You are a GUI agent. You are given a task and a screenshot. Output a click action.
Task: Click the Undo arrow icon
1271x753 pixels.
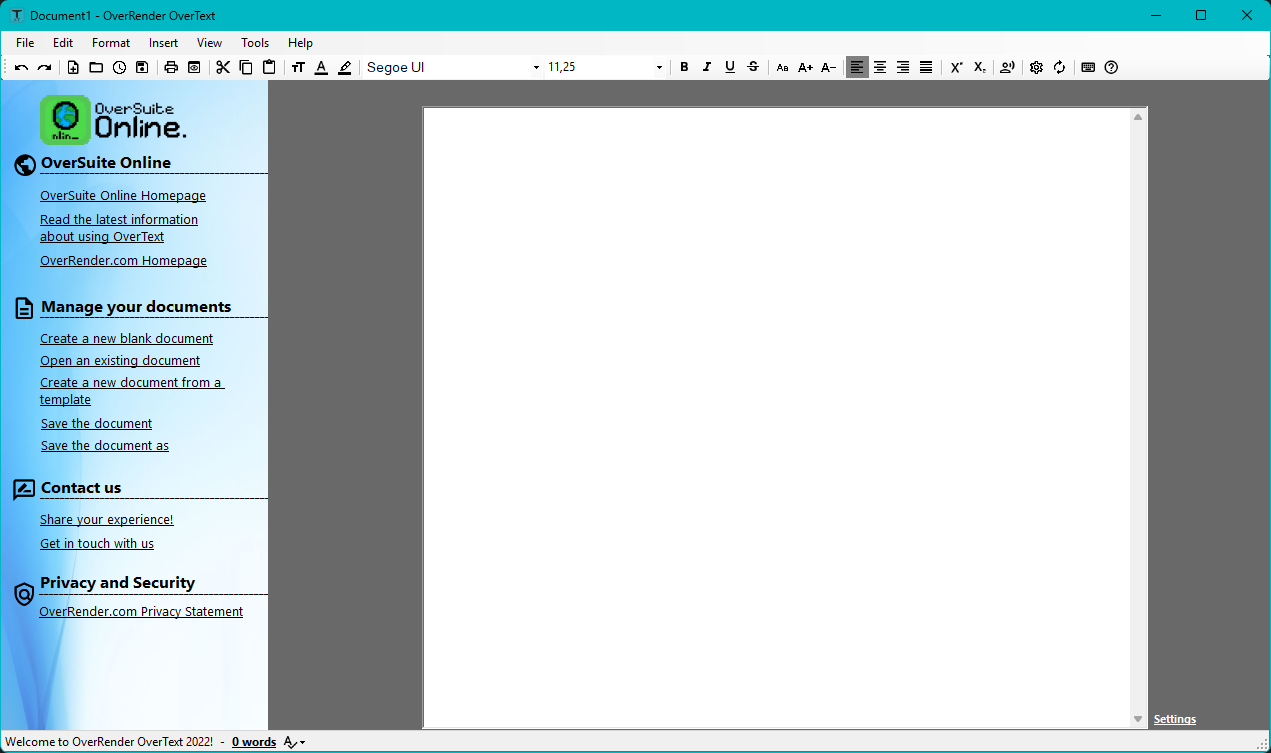tap(21, 68)
